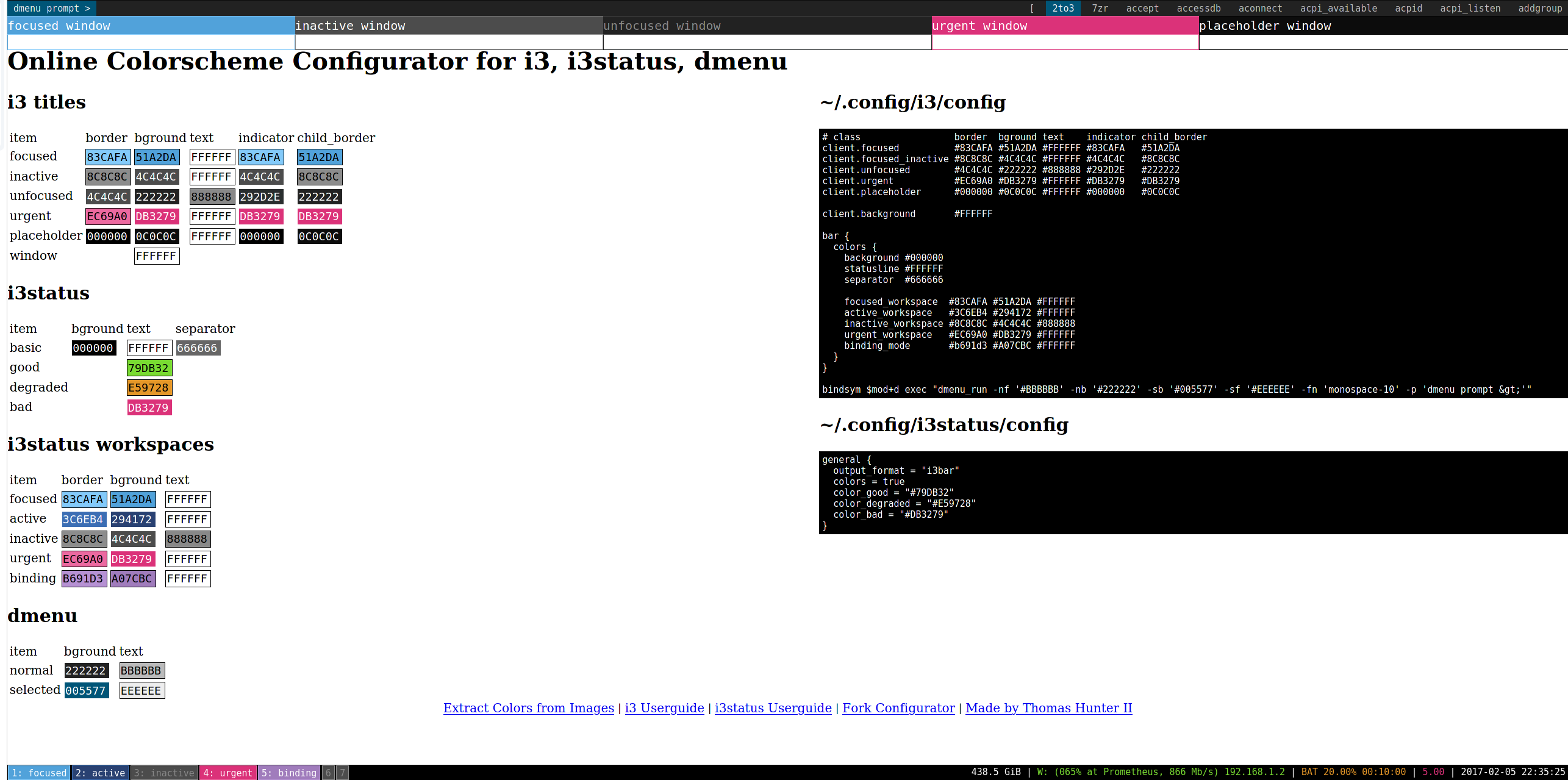Edit i3 titles unfocused indicator color 292D2E
This screenshot has width=1568, height=780.
click(261, 197)
